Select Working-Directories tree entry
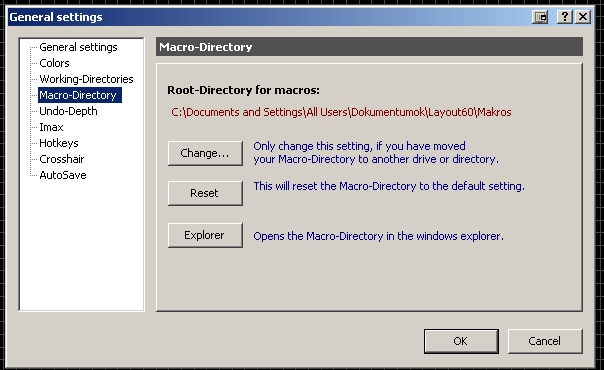This screenshot has width=604, height=370. 86,79
